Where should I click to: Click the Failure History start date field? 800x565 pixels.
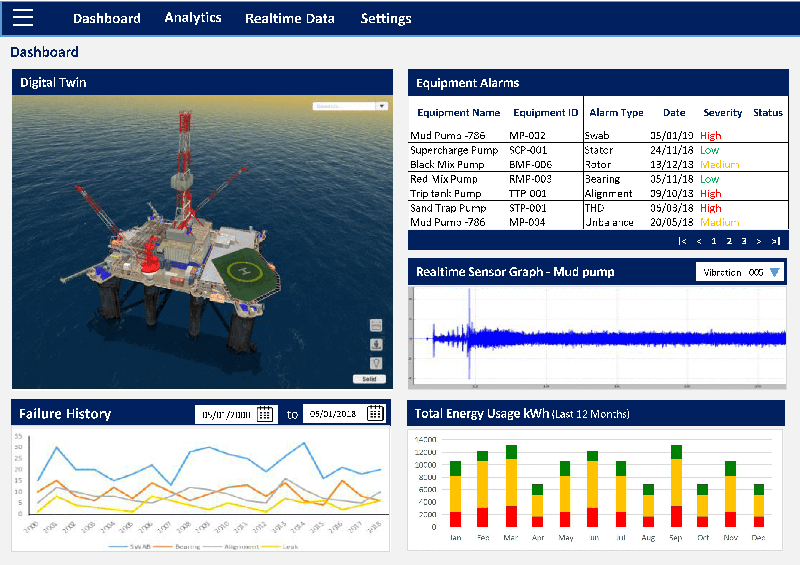(227, 414)
